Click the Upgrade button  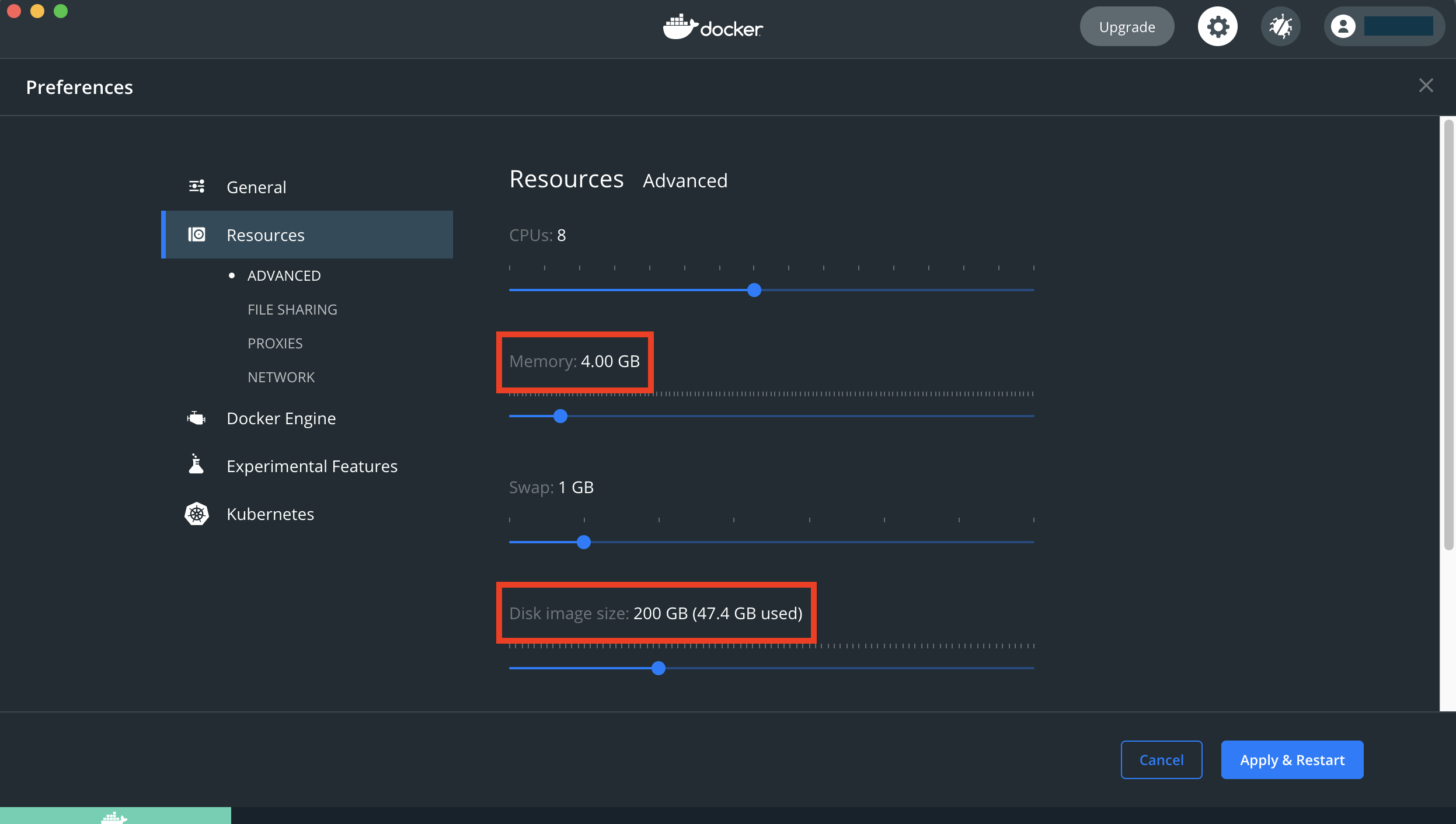tap(1127, 27)
